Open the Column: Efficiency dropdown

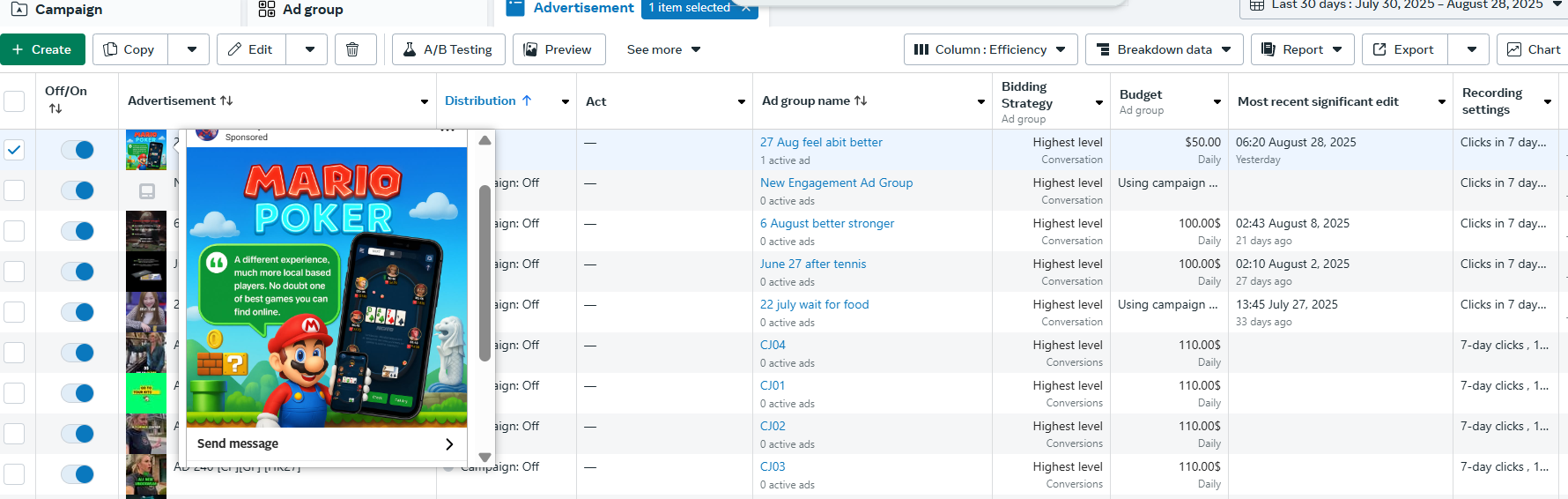990,49
